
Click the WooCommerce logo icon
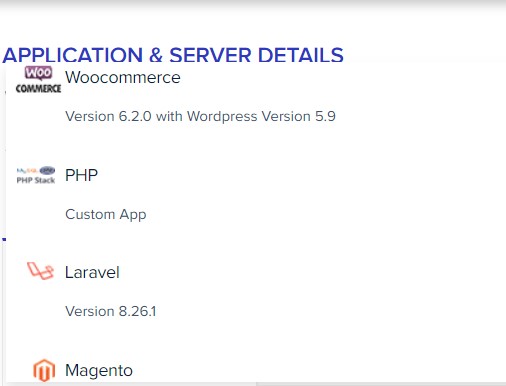[x=38, y=80]
